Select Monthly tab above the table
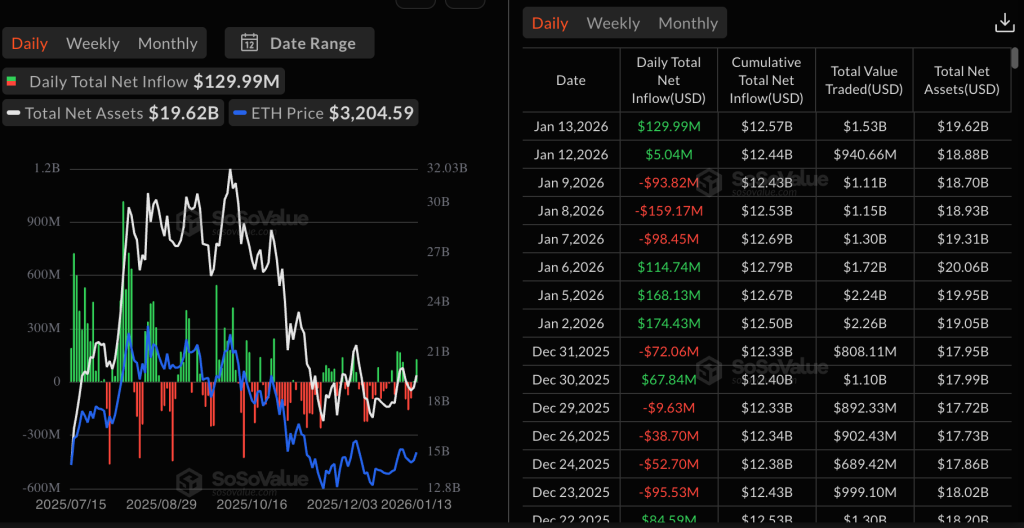This screenshot has height=528, width=1024. [688, 23]
